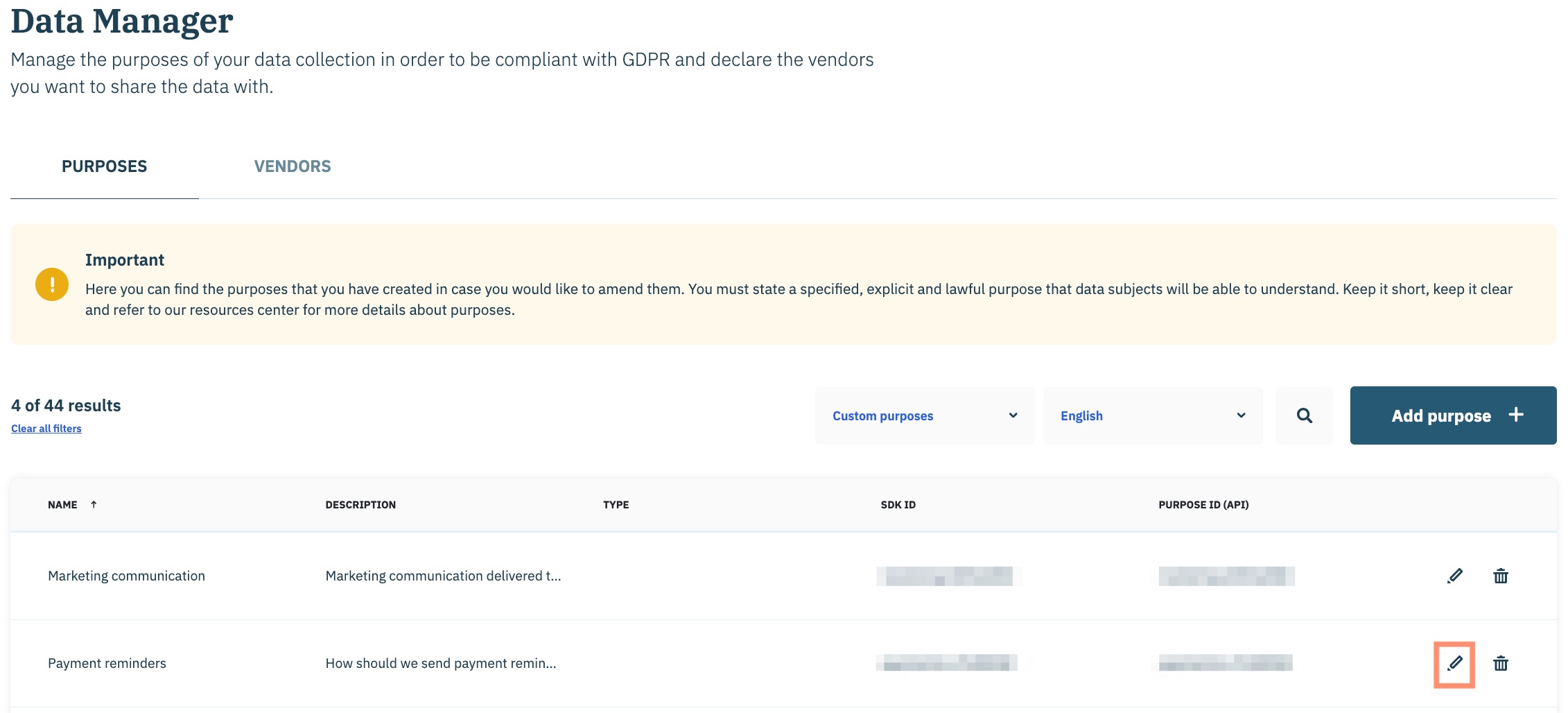1568x713 pixels.
Task: Click the Type column header
Action: (x=616, y=505)
